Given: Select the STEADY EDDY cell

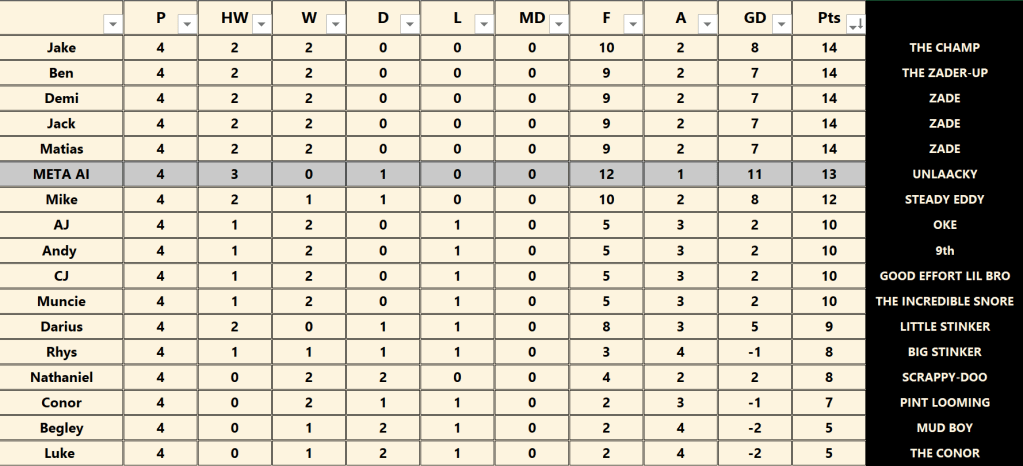Looking at the screenshot, I should coord(944,200).
